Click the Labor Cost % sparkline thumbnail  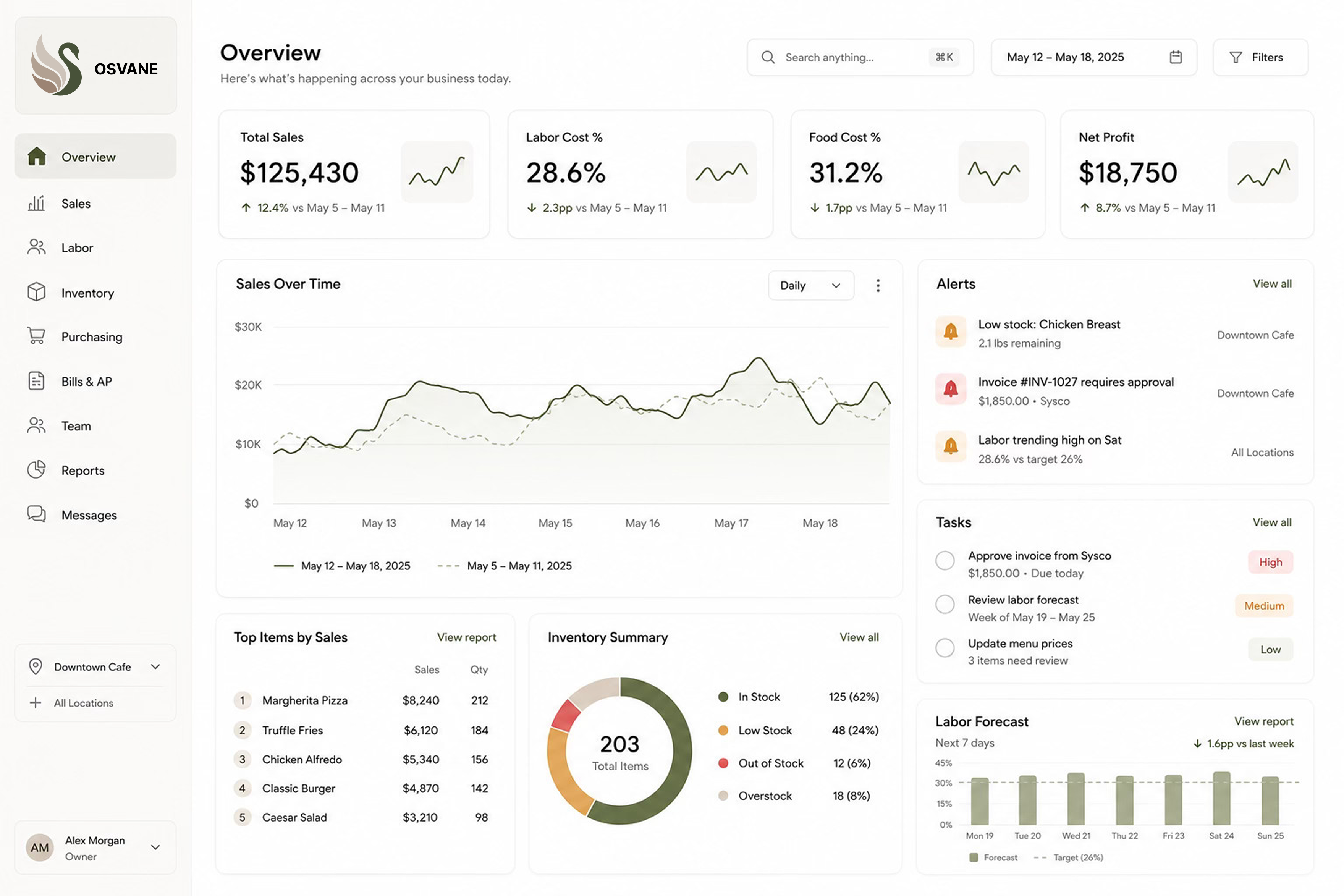click(x=721, y=171)
